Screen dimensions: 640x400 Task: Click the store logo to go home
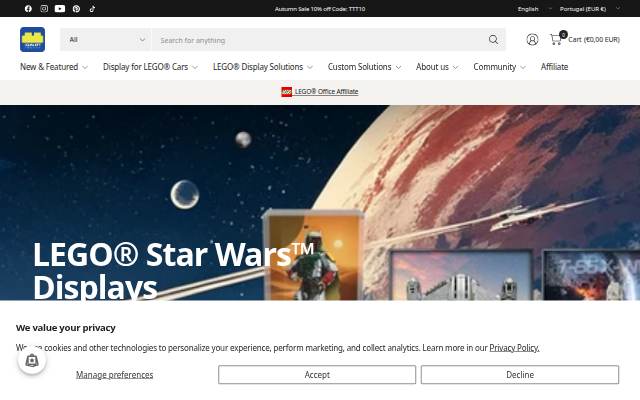pyautogui.click(x=33, y=40)
